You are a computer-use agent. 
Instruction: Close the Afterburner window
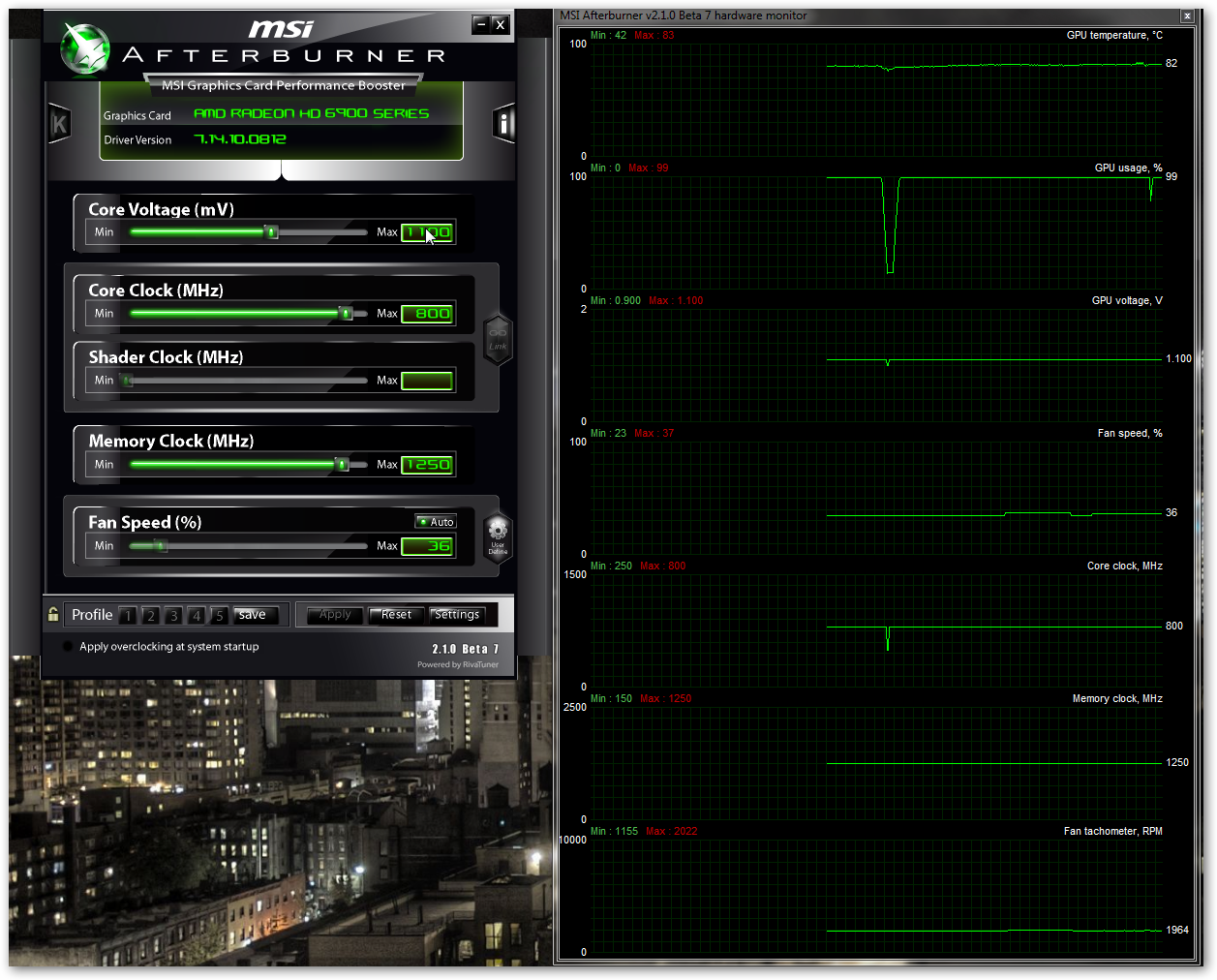[x=500, y=24]
